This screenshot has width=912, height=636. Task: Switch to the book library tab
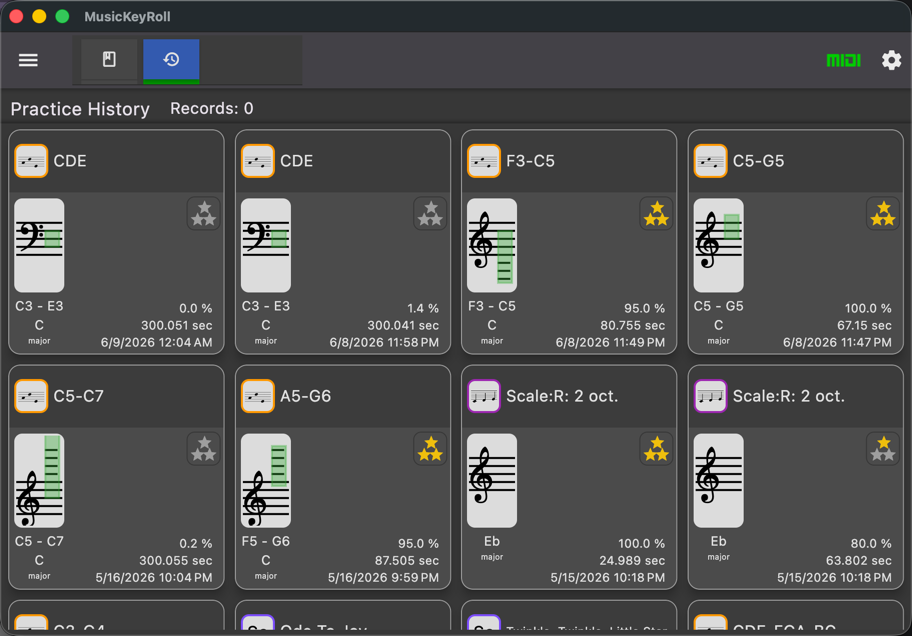[x=109, y=59]
